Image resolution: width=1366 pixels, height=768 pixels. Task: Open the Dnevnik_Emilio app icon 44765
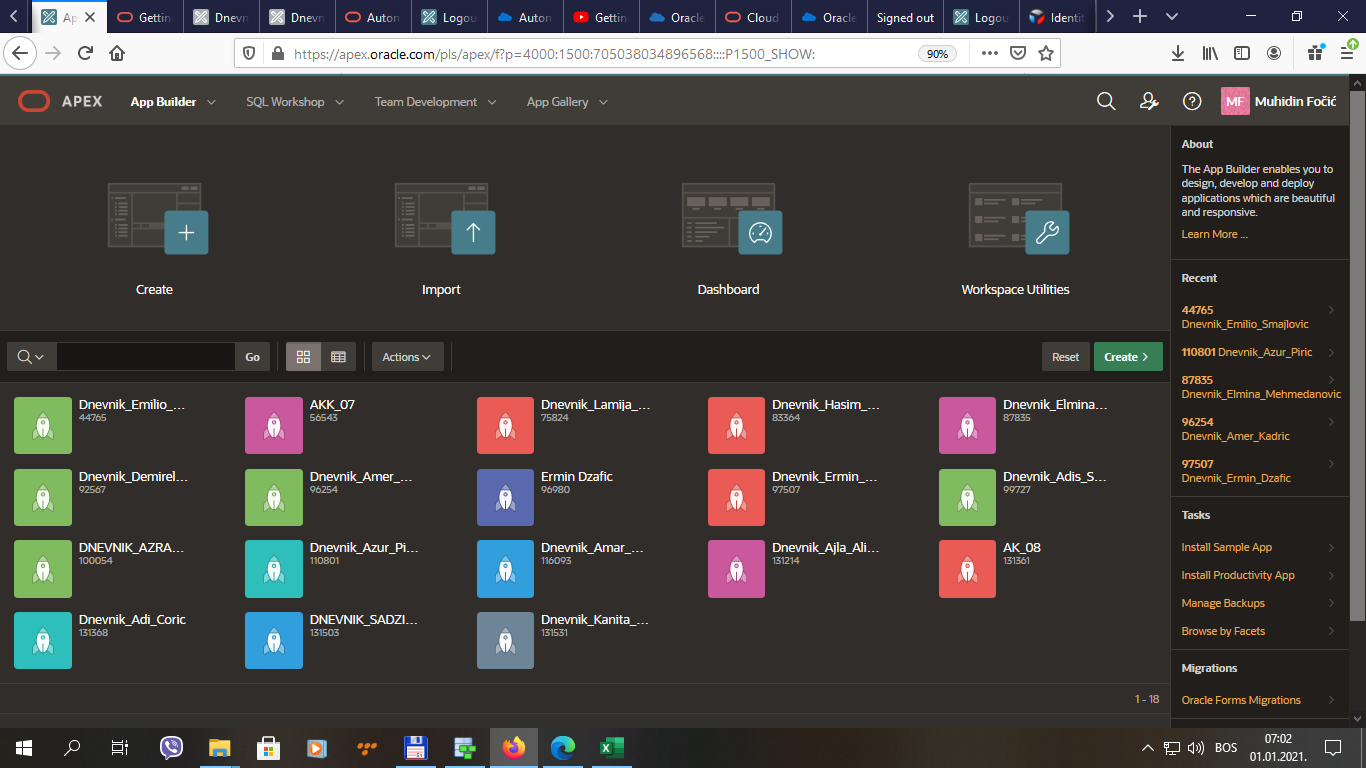tap(43, 426)
